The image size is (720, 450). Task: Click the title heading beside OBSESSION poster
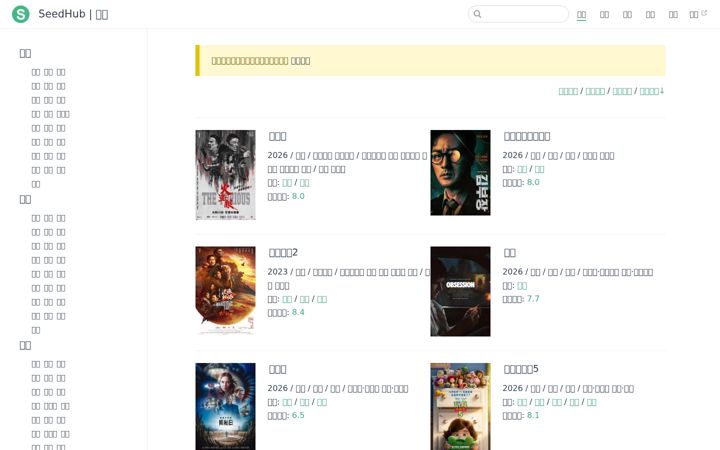click(509, 253)
